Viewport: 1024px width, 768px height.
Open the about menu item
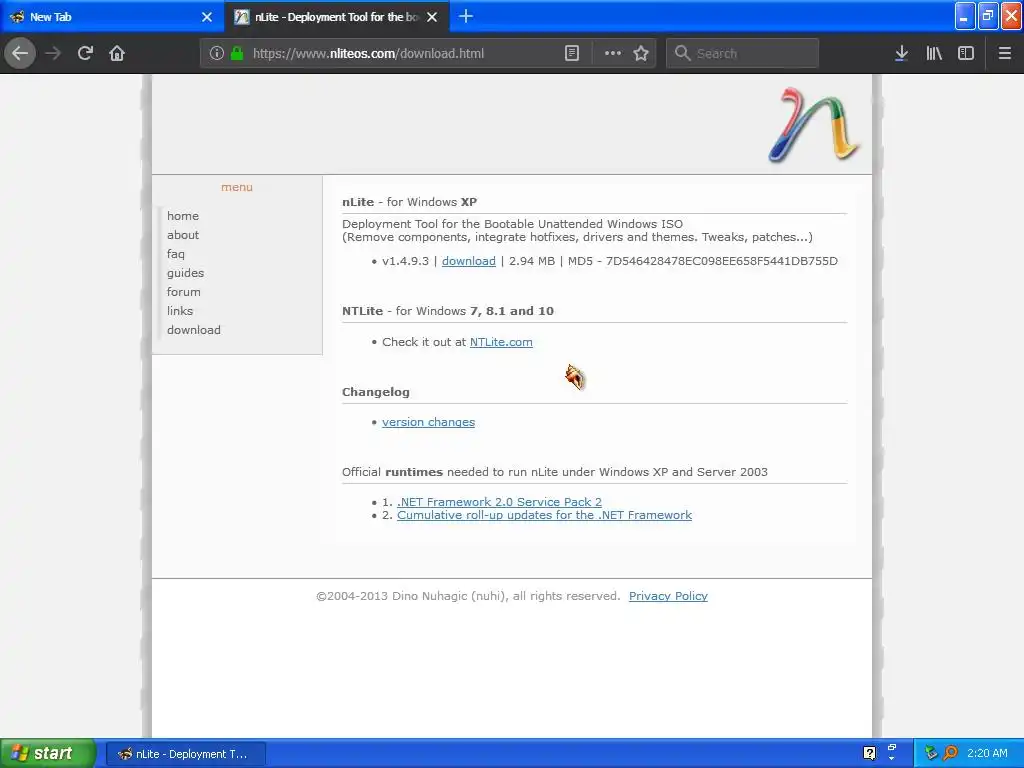point(183,235)
